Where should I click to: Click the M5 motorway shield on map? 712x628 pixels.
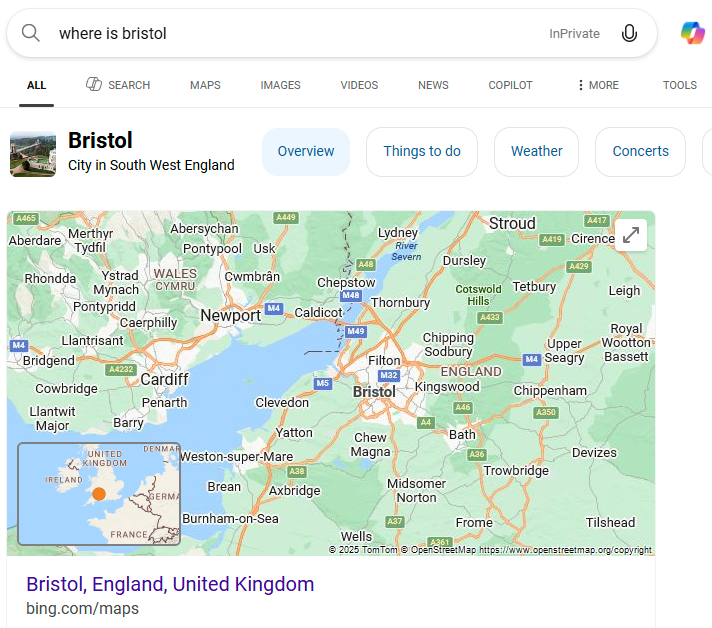(x=322, y=383)
